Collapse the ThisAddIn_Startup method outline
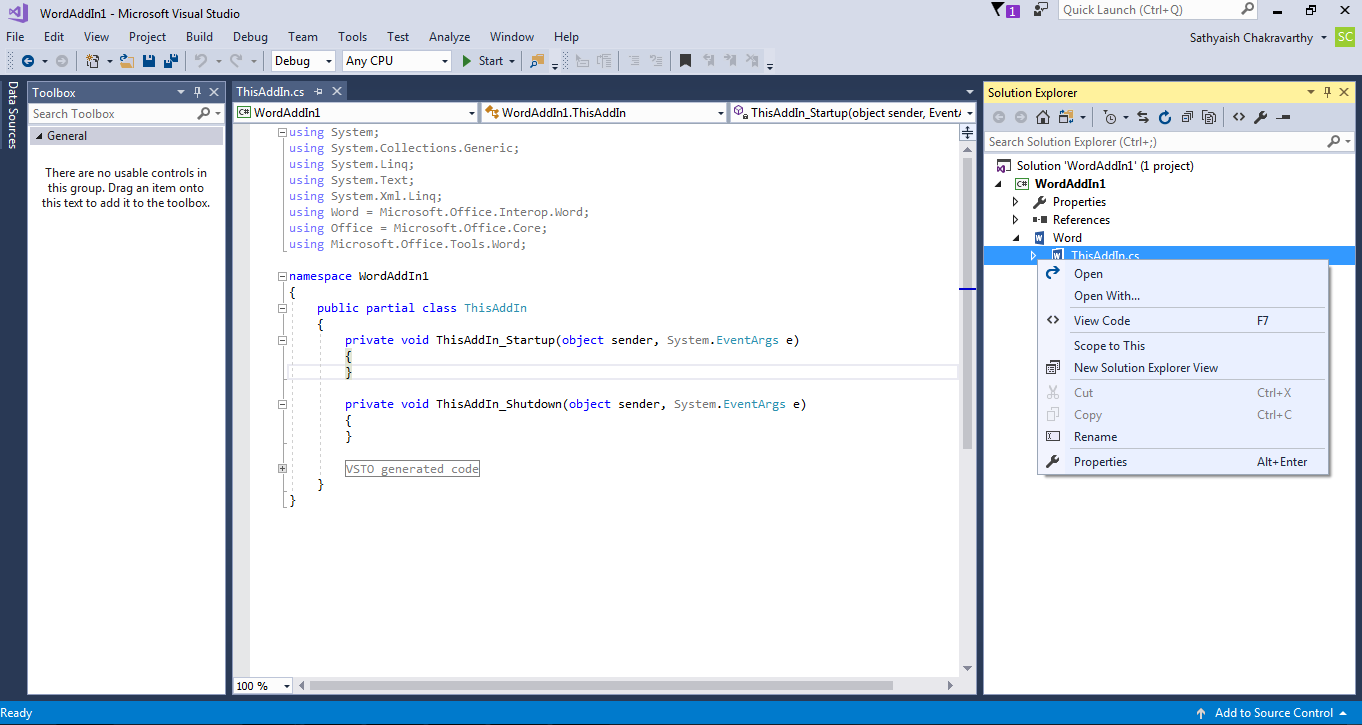 pos(283,340)
